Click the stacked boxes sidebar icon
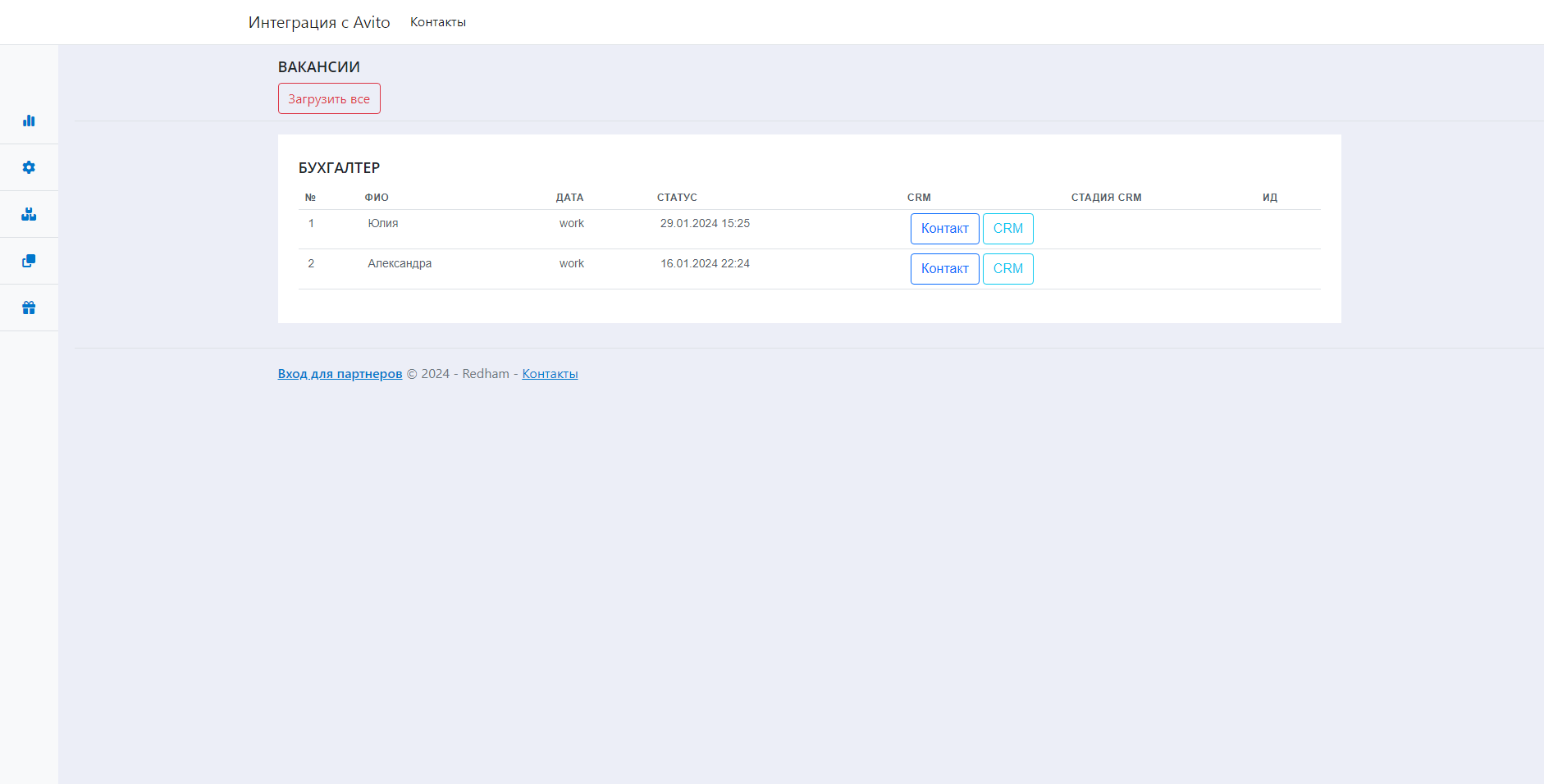This screenshot has width=1544, height=784. click(x=29, y=214)
